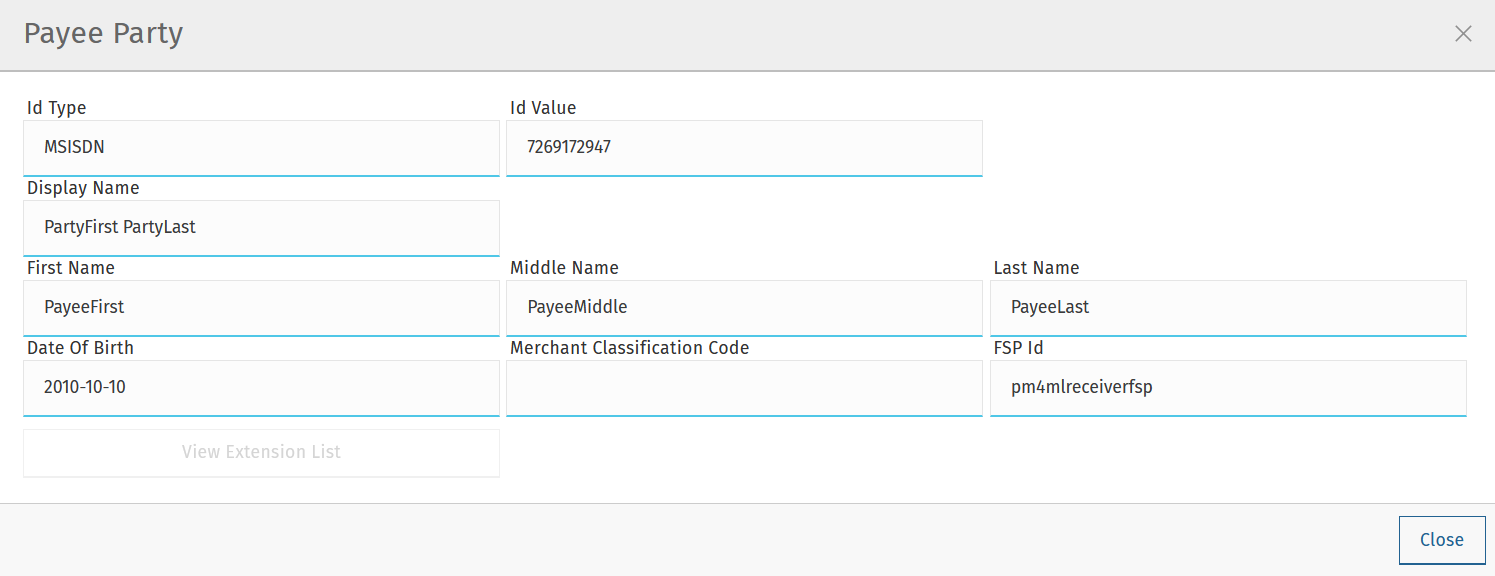This screenshot has width=1495, height=576.
Task: Close the dialog with the X icon
Action: (x=1463, y=34)
